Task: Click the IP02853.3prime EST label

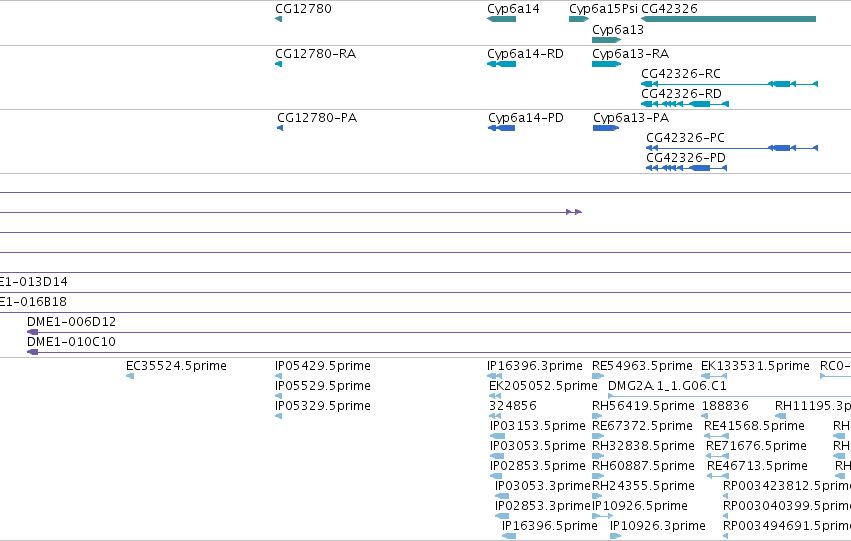Action: click(542, 506)
